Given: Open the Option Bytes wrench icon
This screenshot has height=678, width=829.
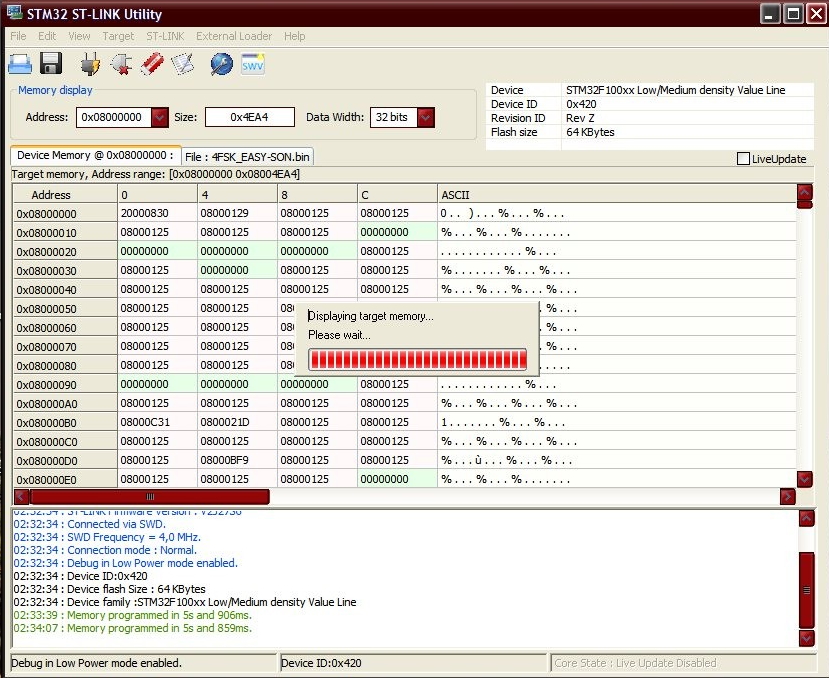Looking at the screenshot, I should pos(221,64).
